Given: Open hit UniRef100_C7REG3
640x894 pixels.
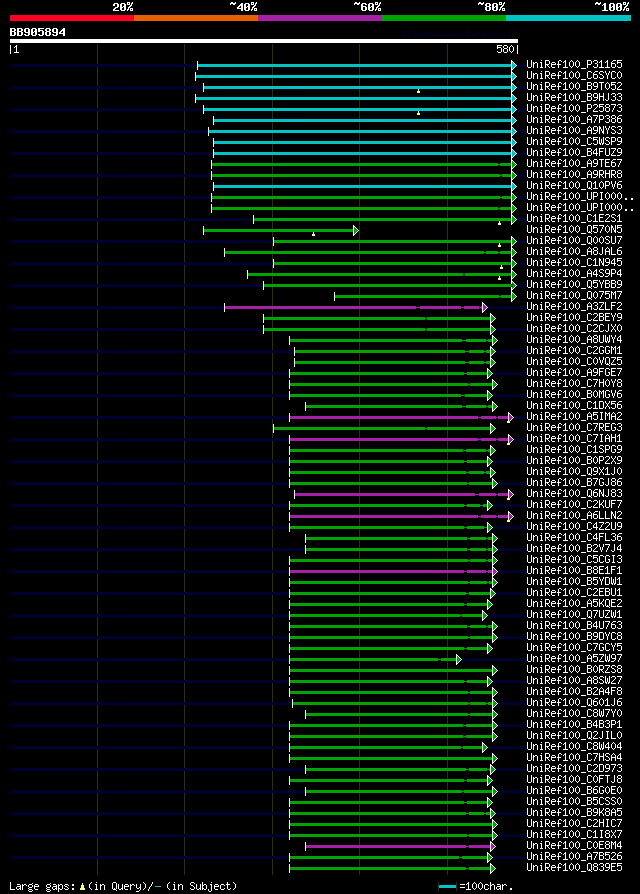Looking at the screenshot, I should [574, 428].
